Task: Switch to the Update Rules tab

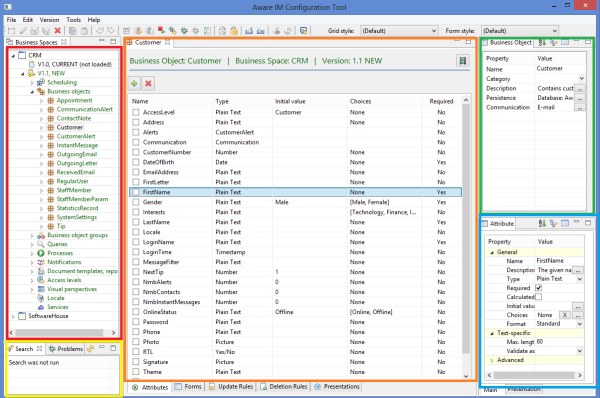Action: (x=231, y=387)
